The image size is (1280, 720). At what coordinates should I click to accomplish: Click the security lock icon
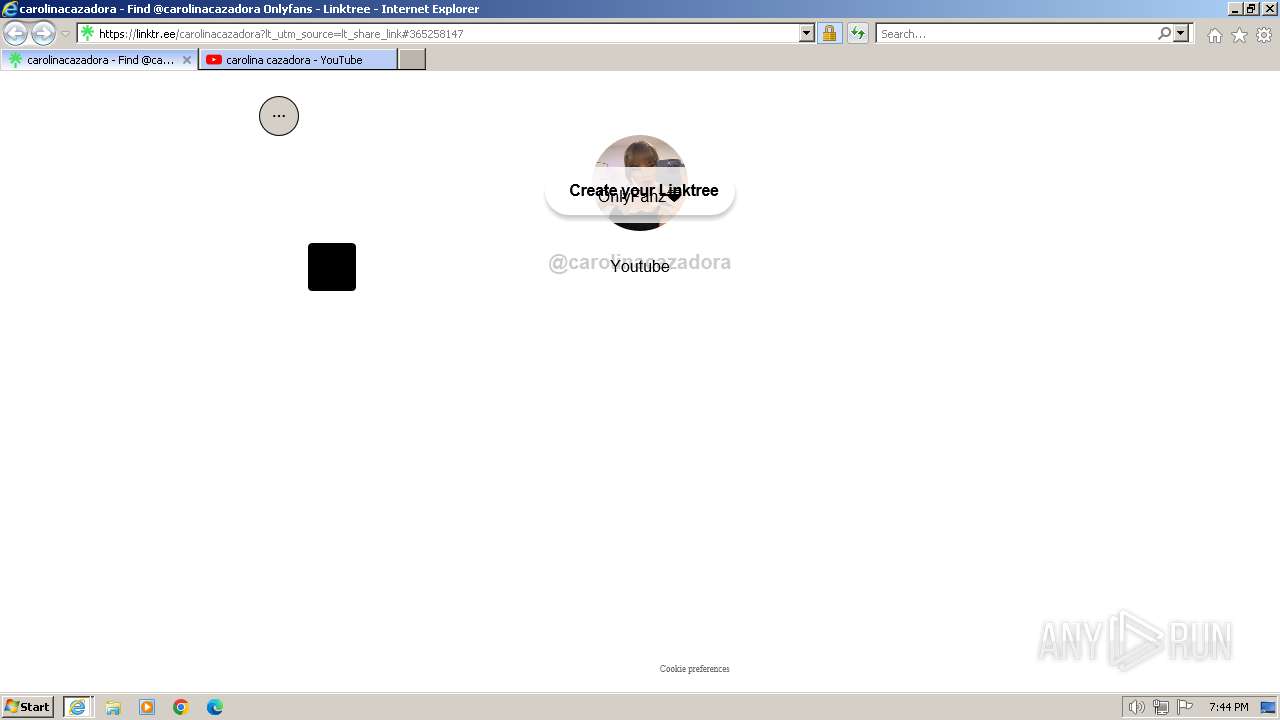[x=829, y=33]
